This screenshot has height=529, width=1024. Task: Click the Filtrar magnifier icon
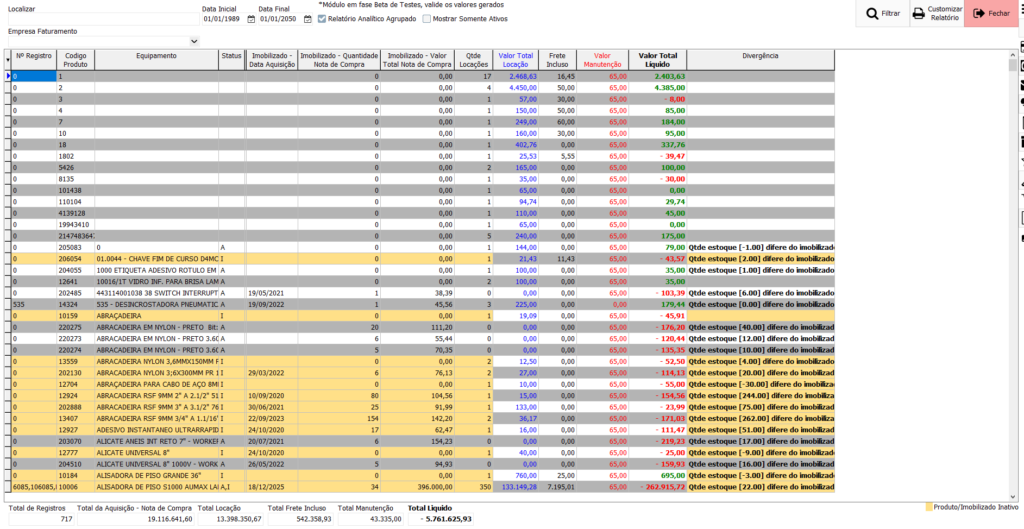(873, 14)
